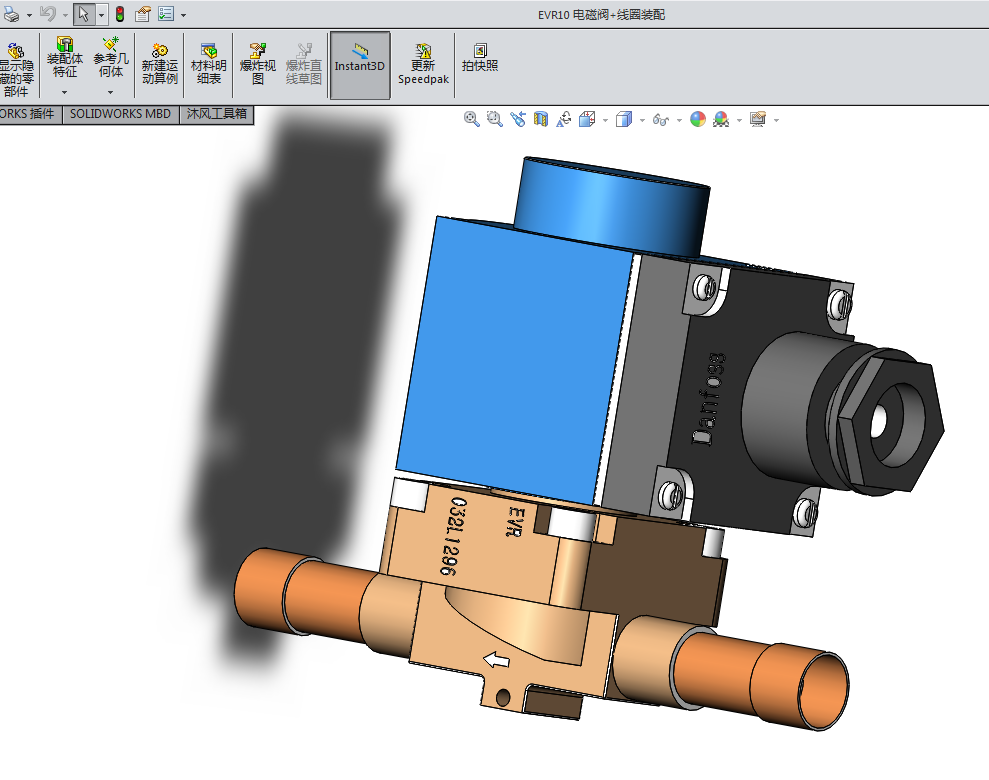This screenshot has height=780, width=989.
Task: Open Bill of Materials (材料明细表)
Action: click(x=209, y=63)
